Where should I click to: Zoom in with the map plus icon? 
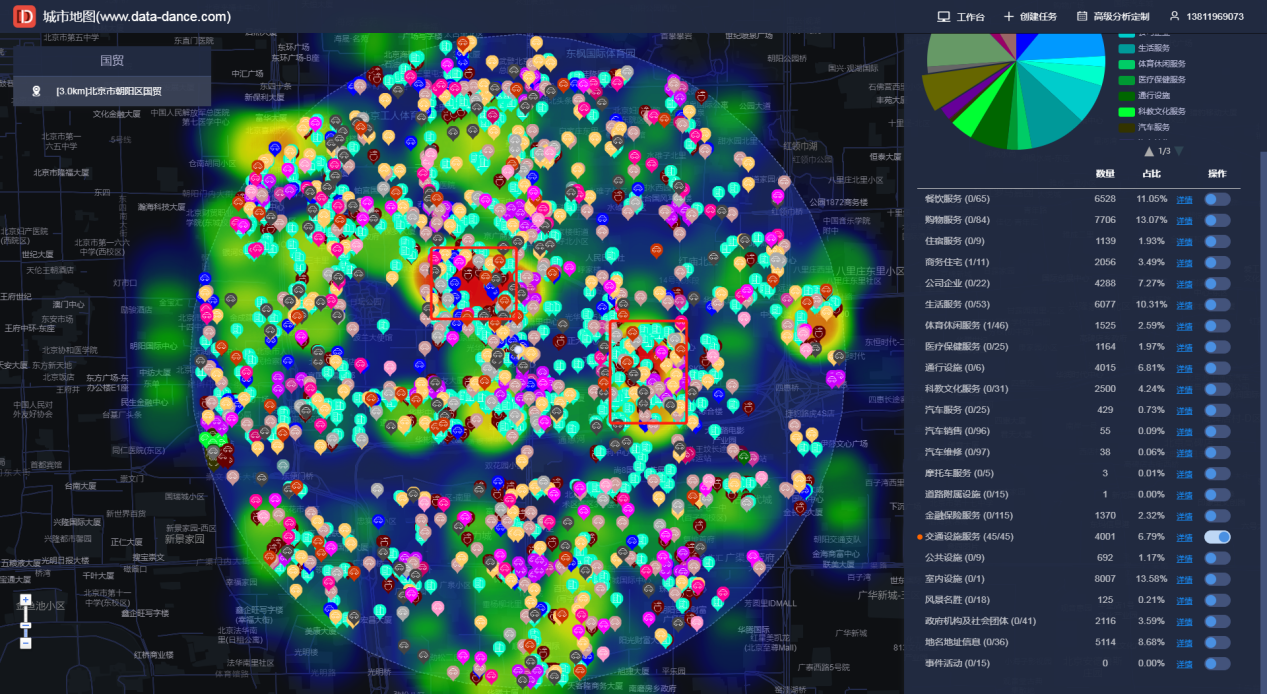(x=25, y=600)
